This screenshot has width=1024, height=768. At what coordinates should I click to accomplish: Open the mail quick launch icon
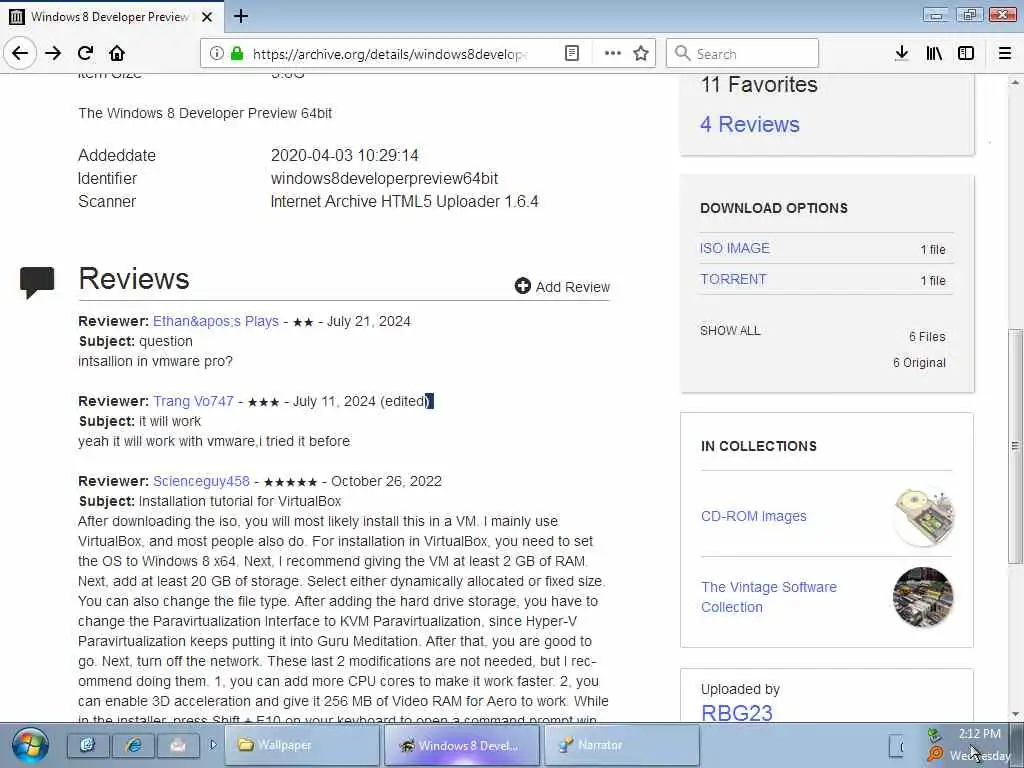(x=178, y=745)
